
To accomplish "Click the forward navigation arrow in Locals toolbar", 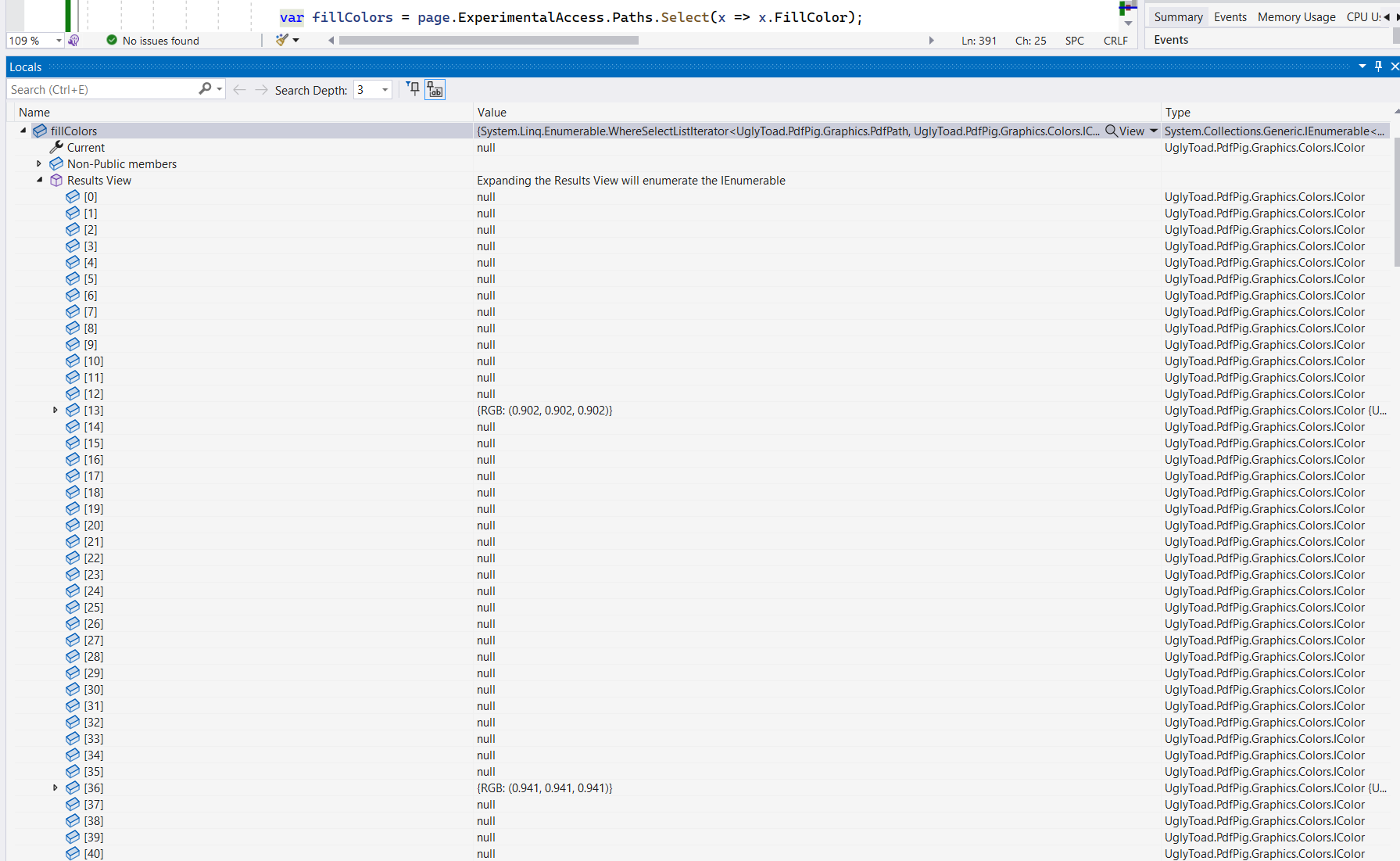I will point(261,89).
